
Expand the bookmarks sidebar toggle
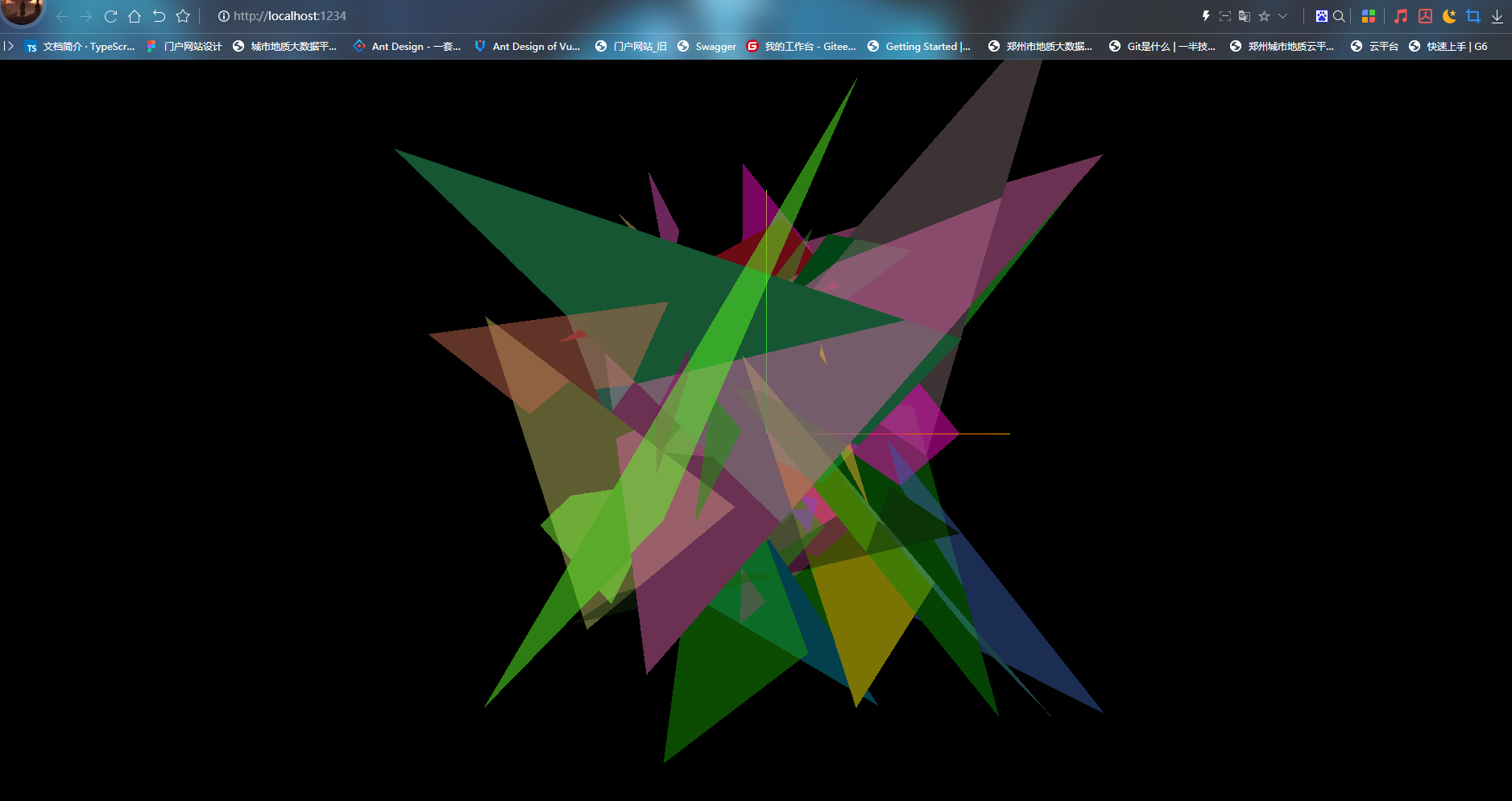coord(9,46)
